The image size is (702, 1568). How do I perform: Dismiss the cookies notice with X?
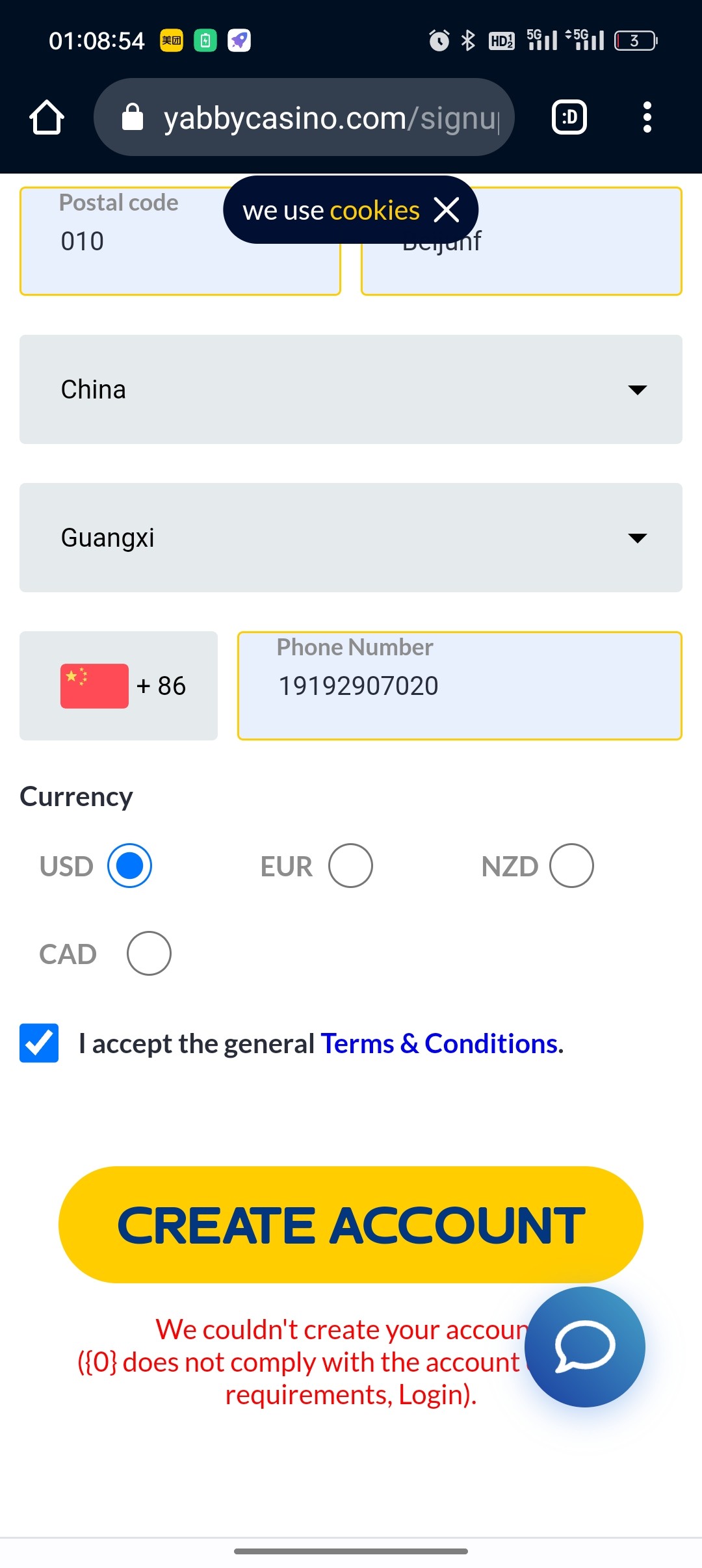coord(447,210)
